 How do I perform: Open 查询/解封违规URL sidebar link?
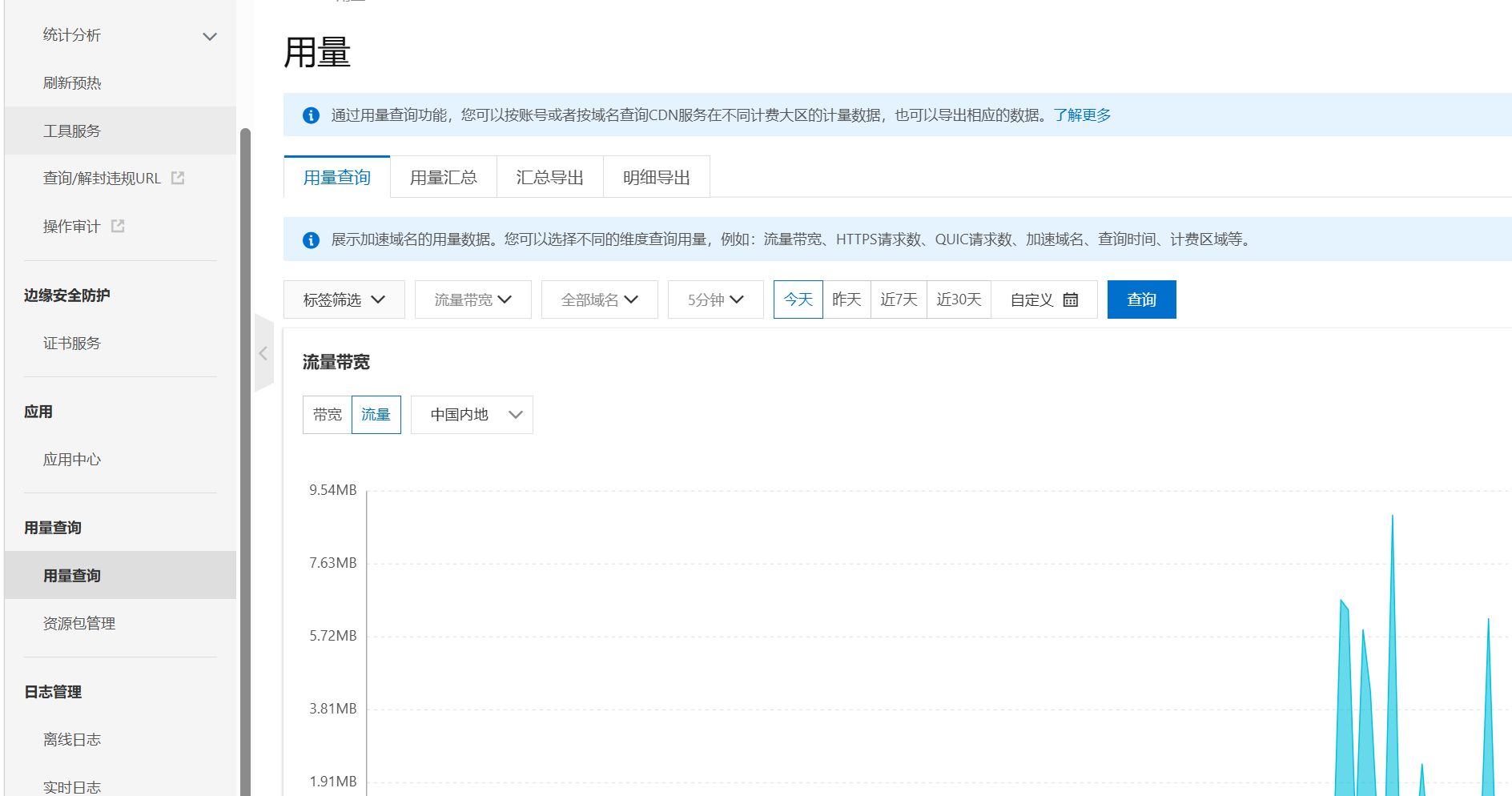(103, 178)
